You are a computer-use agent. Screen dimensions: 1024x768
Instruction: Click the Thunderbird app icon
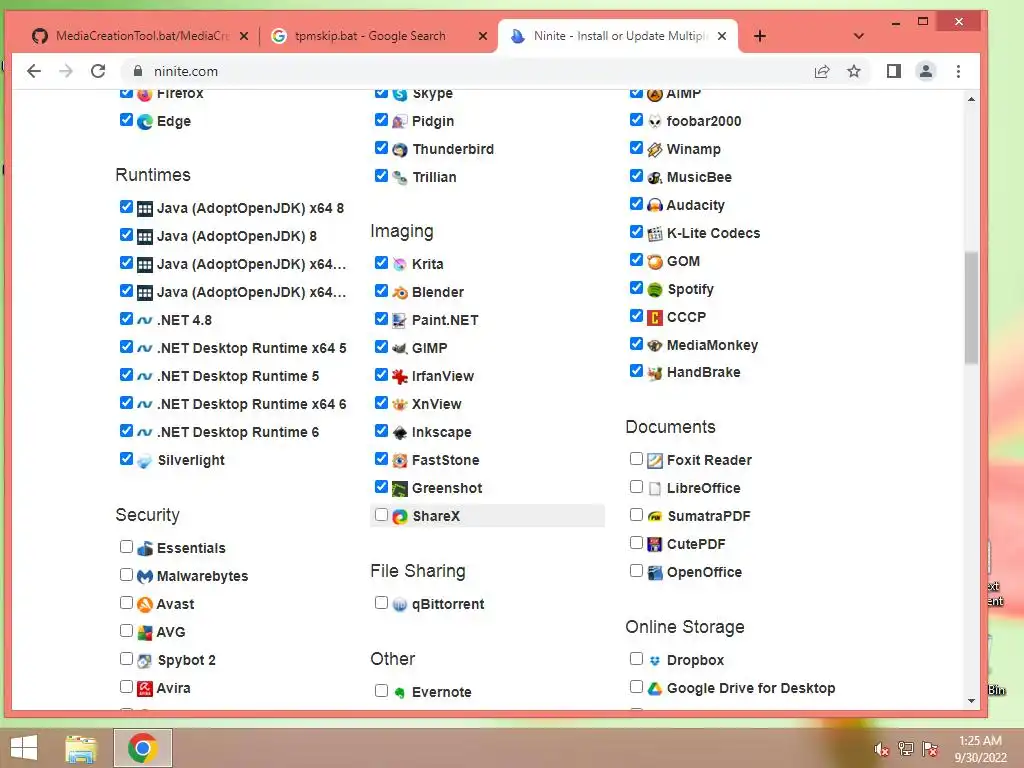click(400, 150)
